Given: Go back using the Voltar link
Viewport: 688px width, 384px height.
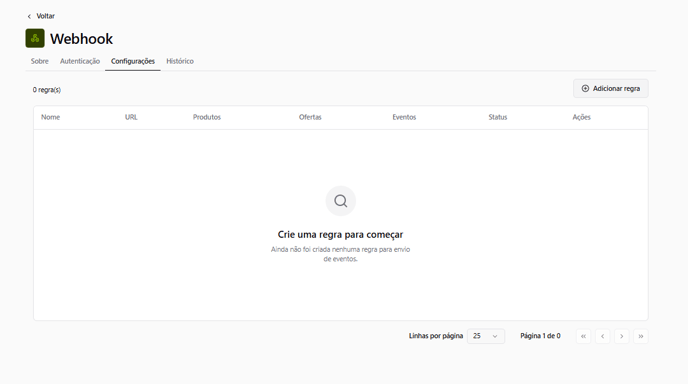Looking at the screenshot, I should pos(41,16).
